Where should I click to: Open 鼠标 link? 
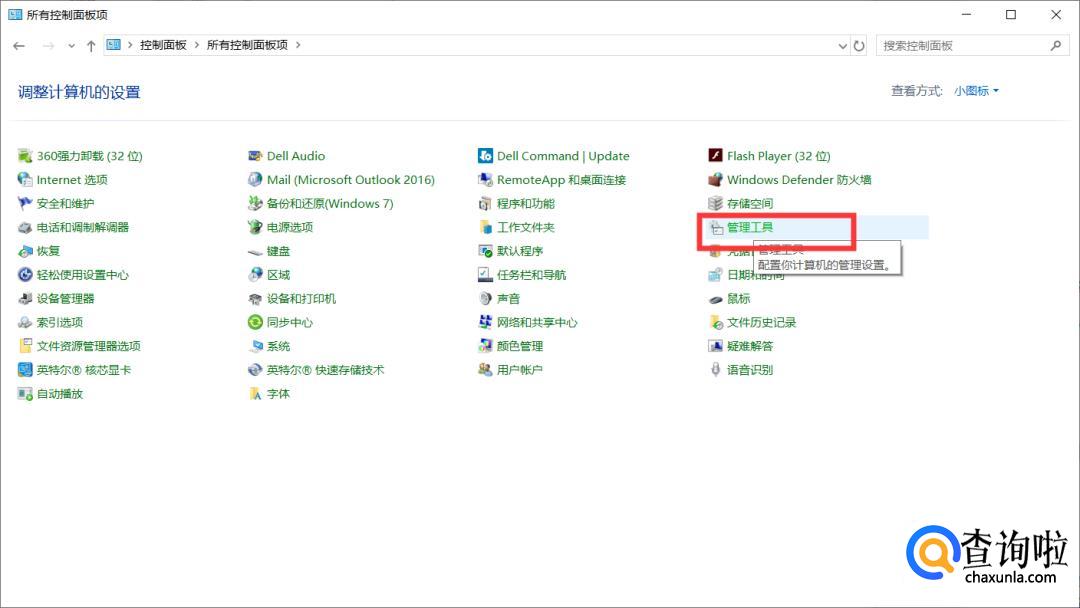point(738,299)
